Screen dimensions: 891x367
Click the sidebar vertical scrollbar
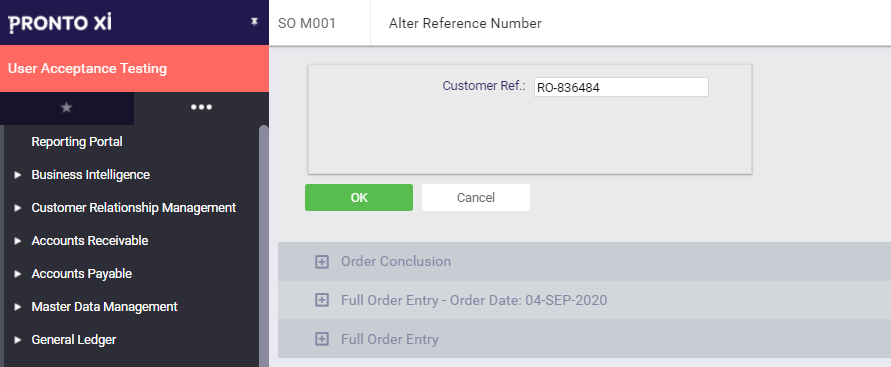pyautogui.click(x=264, y=245)
